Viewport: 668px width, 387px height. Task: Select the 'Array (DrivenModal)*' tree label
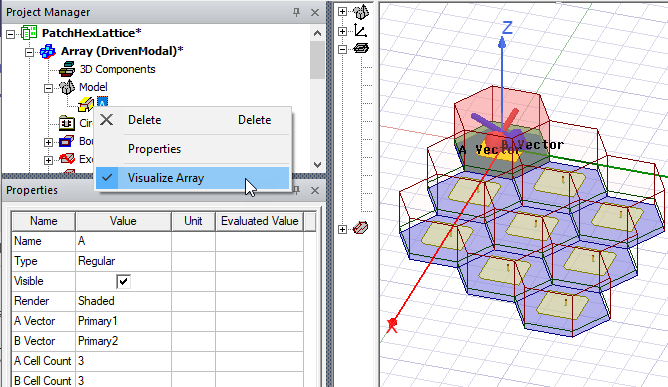coord(122,51)
